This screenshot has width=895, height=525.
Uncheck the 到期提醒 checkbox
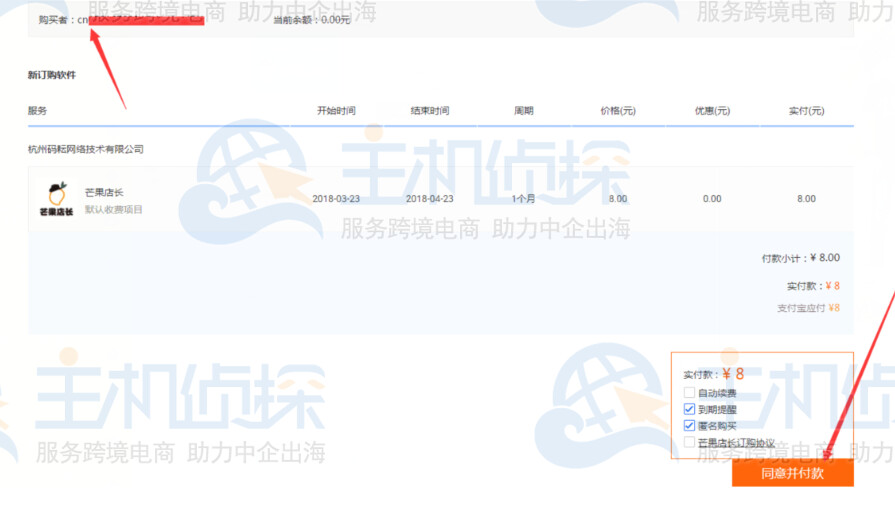point(689,409)
